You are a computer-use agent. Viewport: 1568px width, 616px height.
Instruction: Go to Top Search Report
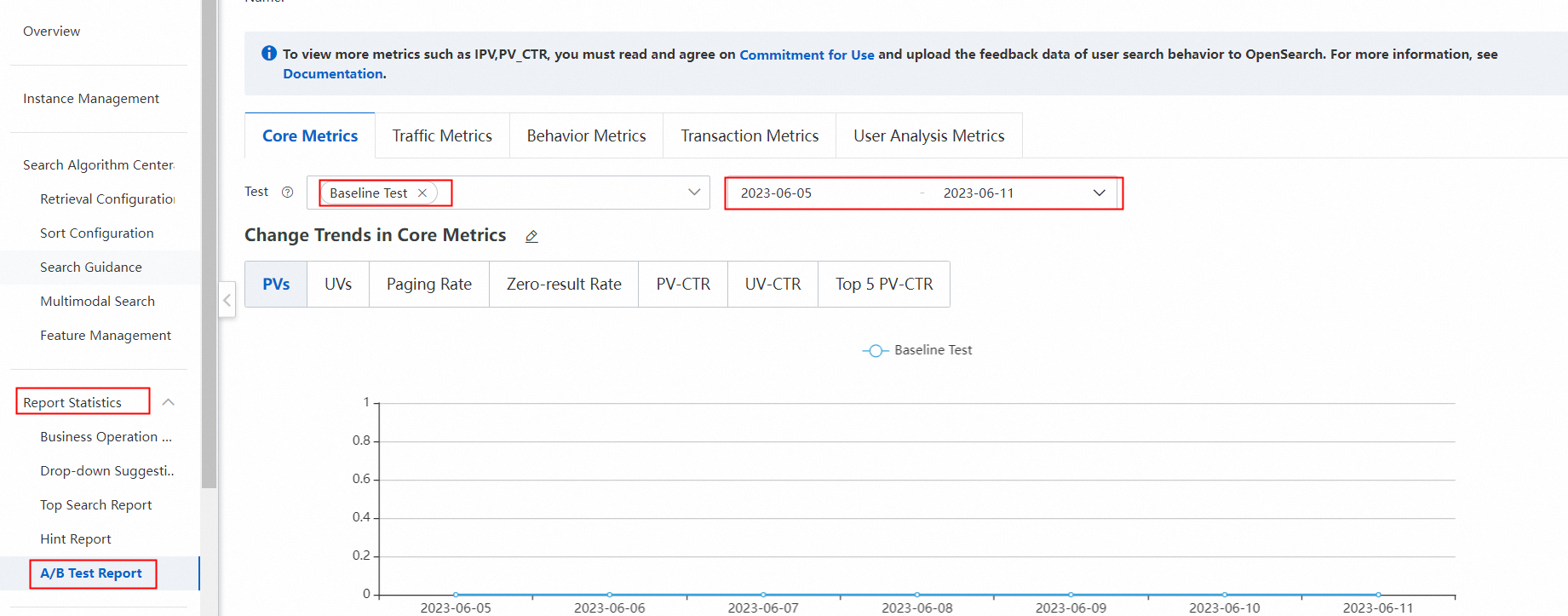coord(95,505)
